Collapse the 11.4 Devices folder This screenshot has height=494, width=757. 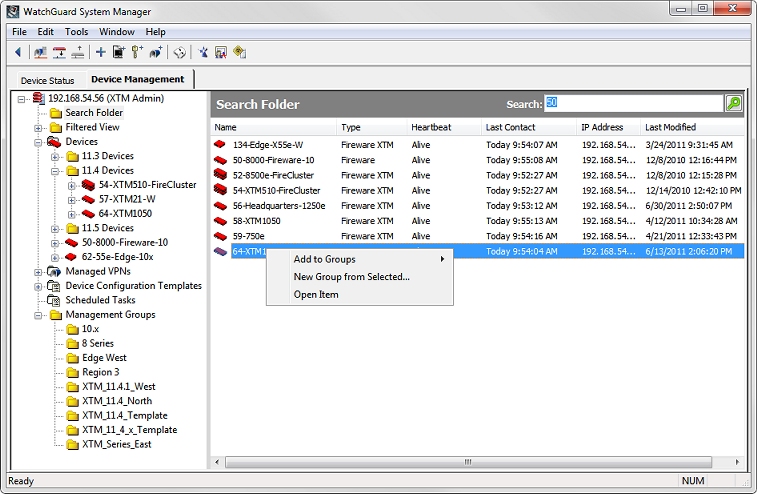point(56,171)
